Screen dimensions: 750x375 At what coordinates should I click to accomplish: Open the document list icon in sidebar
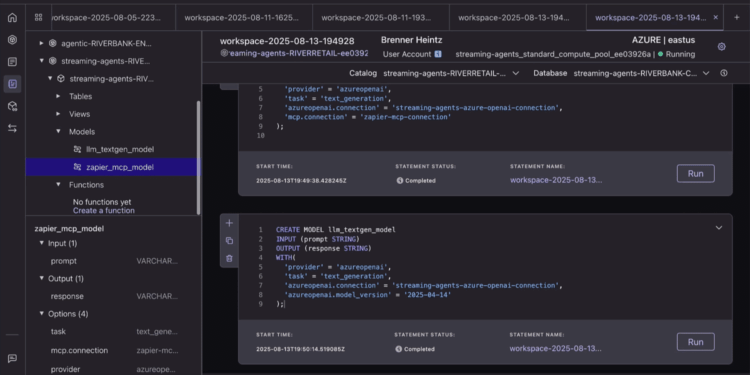click(12, 62)
